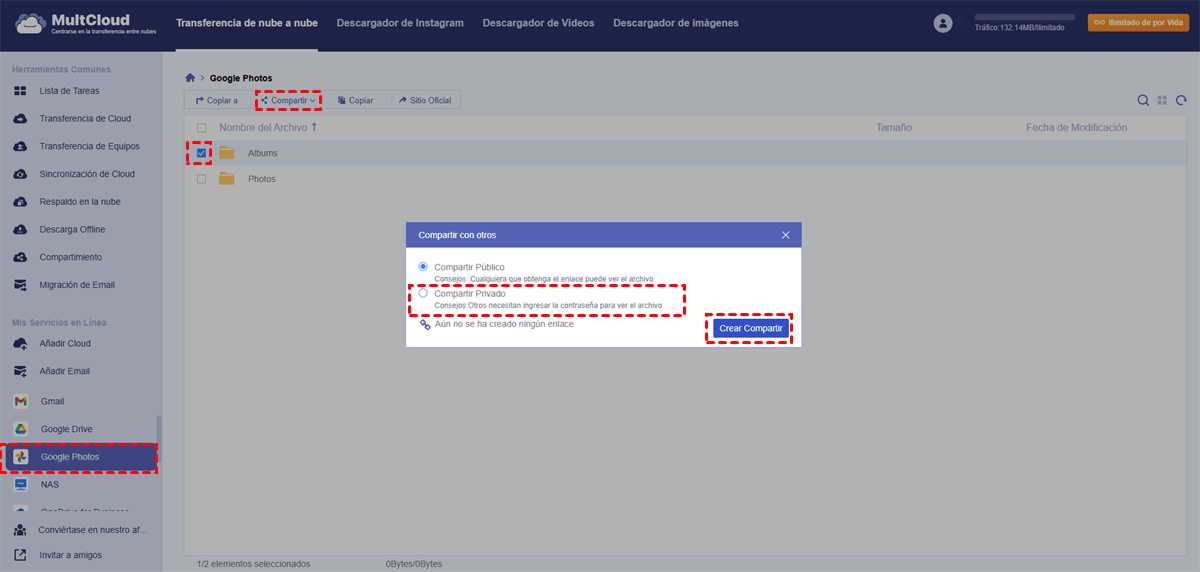Screen dimensions: 1200x572
Task: Click the search magnifier icon
Action: 1143,100
